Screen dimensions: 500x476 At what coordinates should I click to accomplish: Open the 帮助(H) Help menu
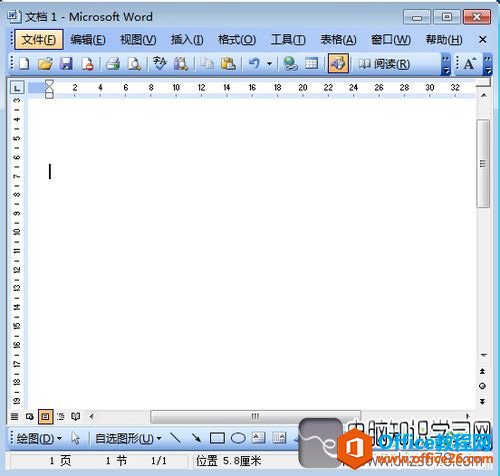click(x=444, y=40)
